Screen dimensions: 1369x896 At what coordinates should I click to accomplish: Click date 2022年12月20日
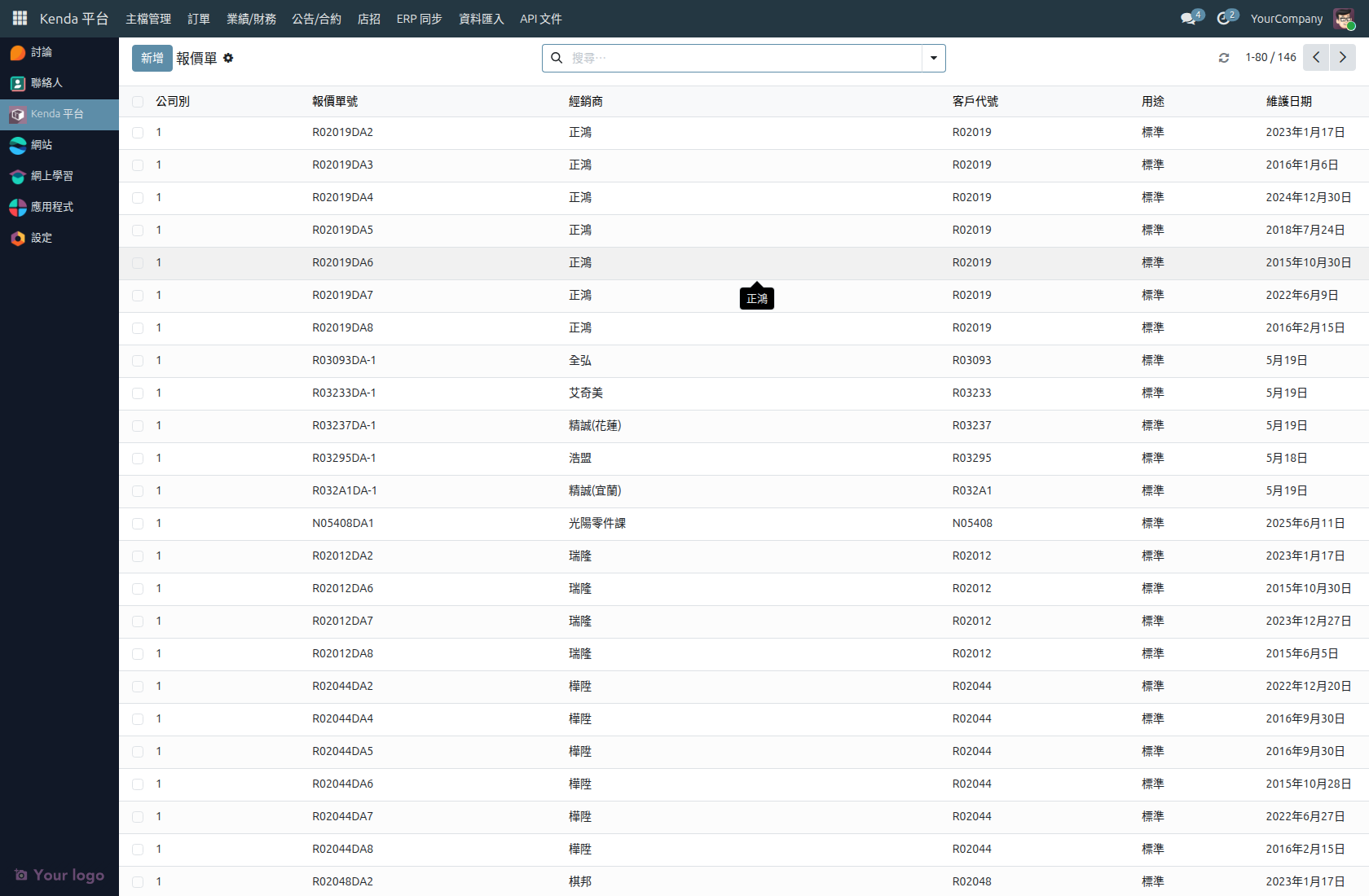pos(1309,687)
